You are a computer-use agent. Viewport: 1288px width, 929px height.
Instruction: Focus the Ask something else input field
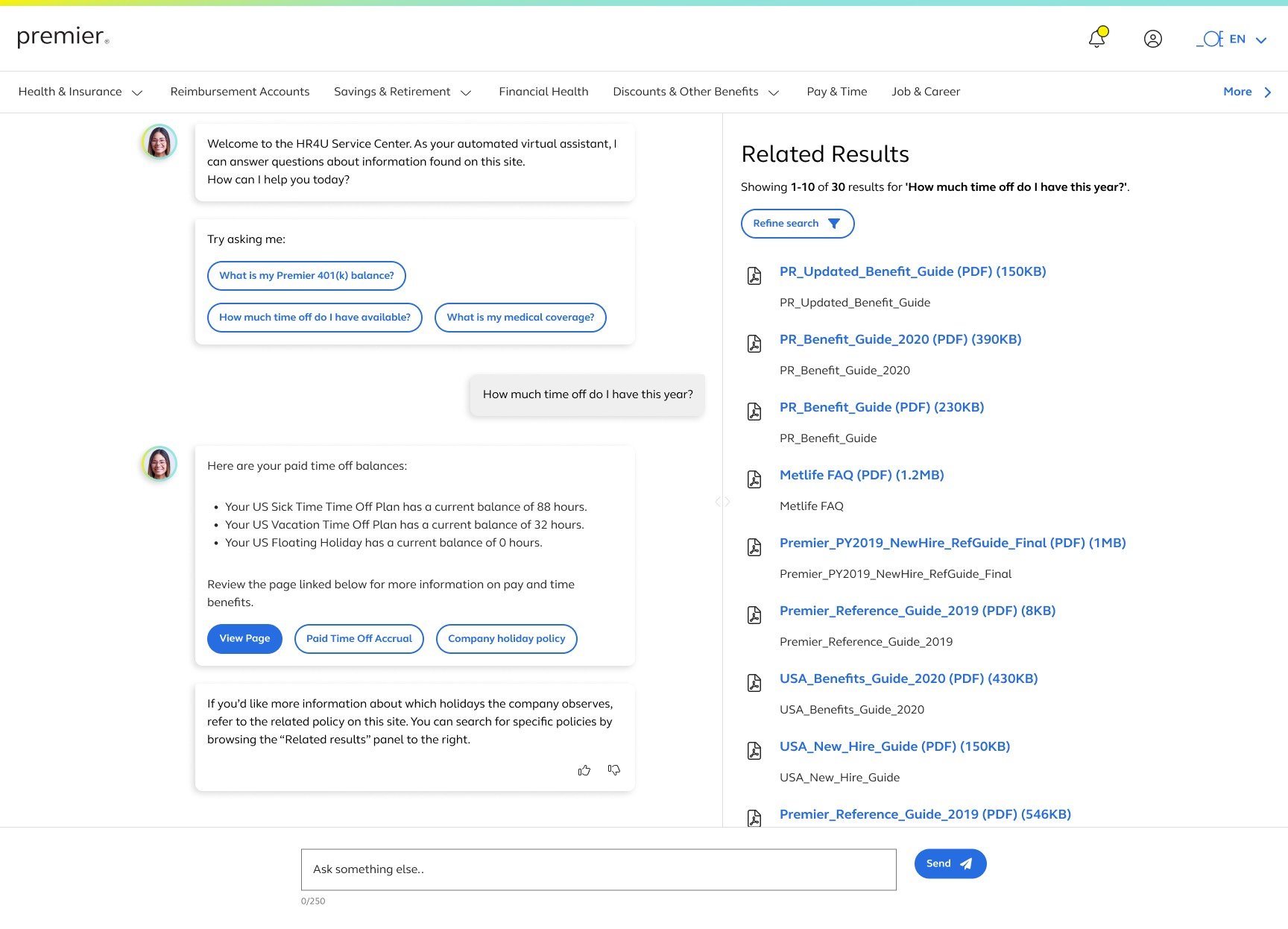coord(599,869)
